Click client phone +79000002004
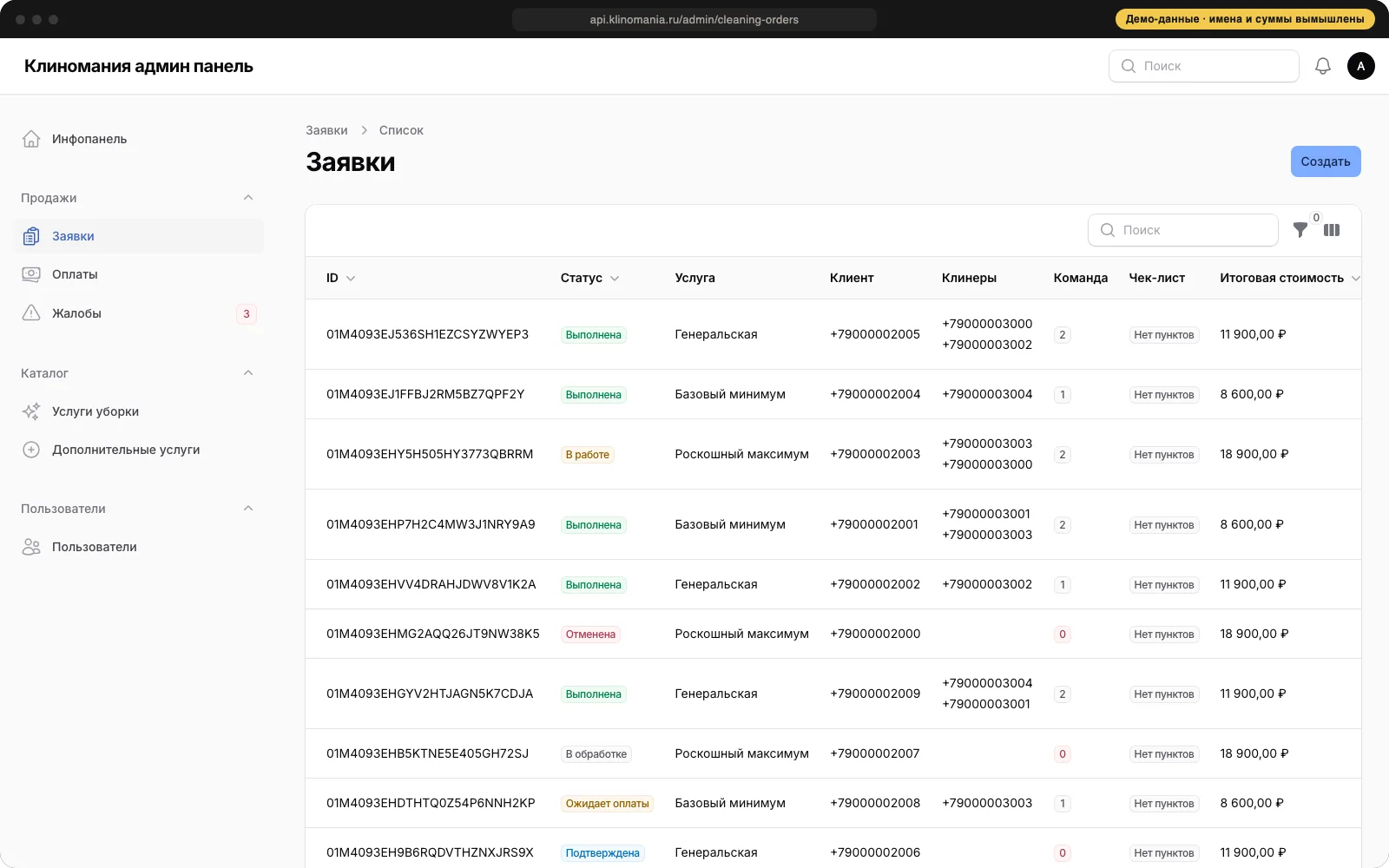This screenshot has height=868, width=1389. (x=875, y=394)
